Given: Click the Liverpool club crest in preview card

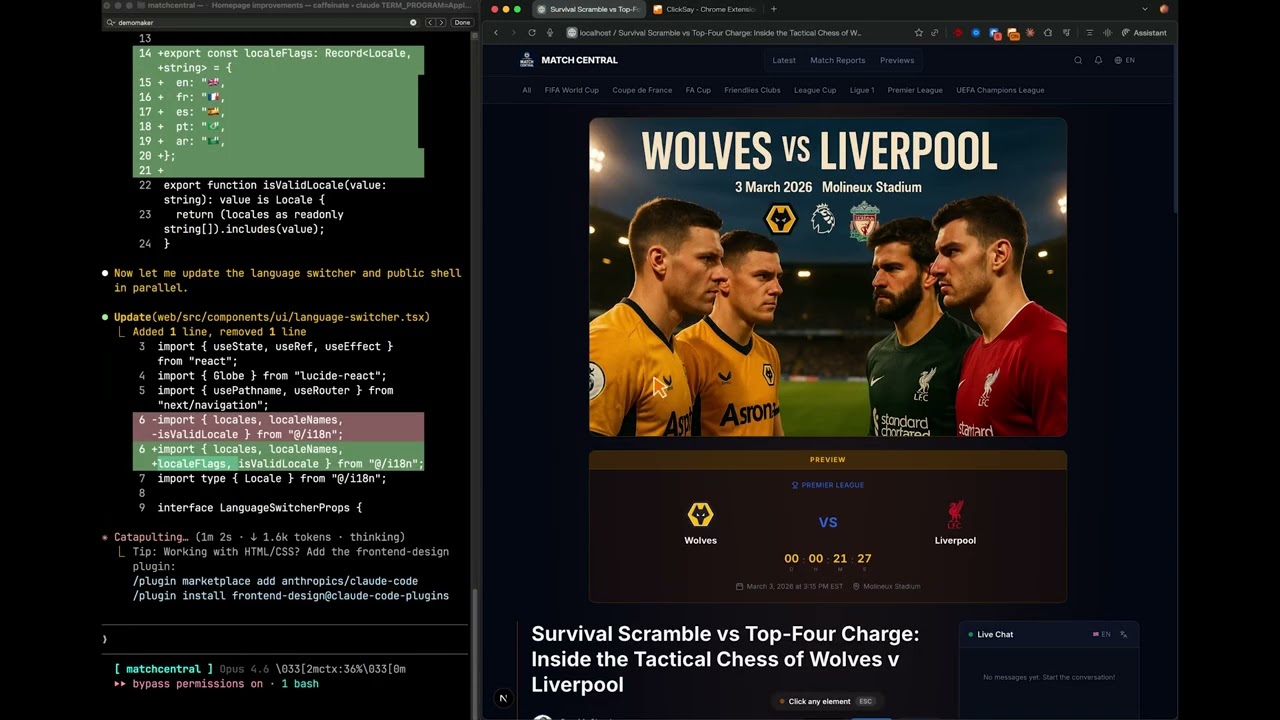Looking at the screenshot, I should 955,515.
